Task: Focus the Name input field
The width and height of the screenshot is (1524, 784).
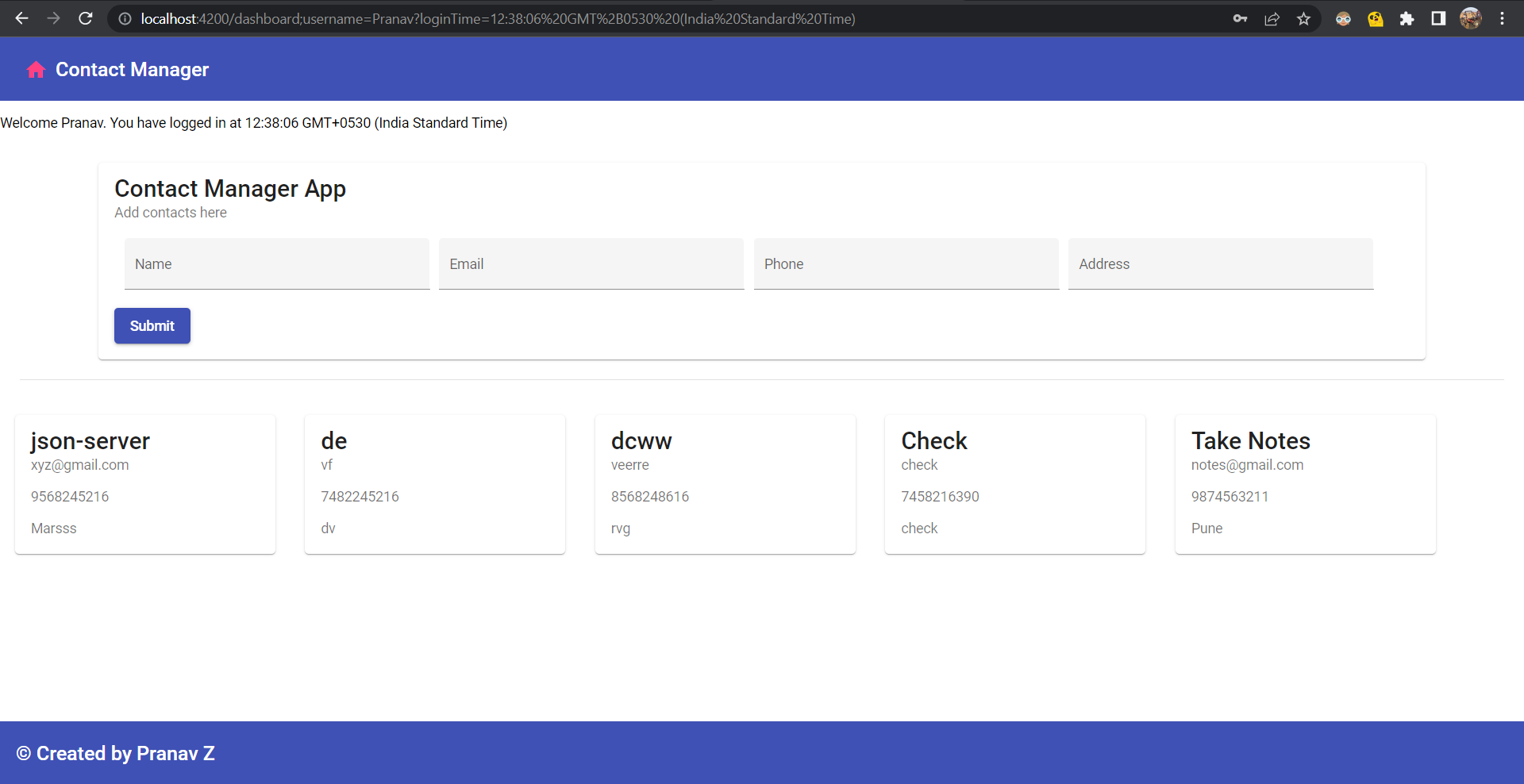Action: click(x=276, y=264)
